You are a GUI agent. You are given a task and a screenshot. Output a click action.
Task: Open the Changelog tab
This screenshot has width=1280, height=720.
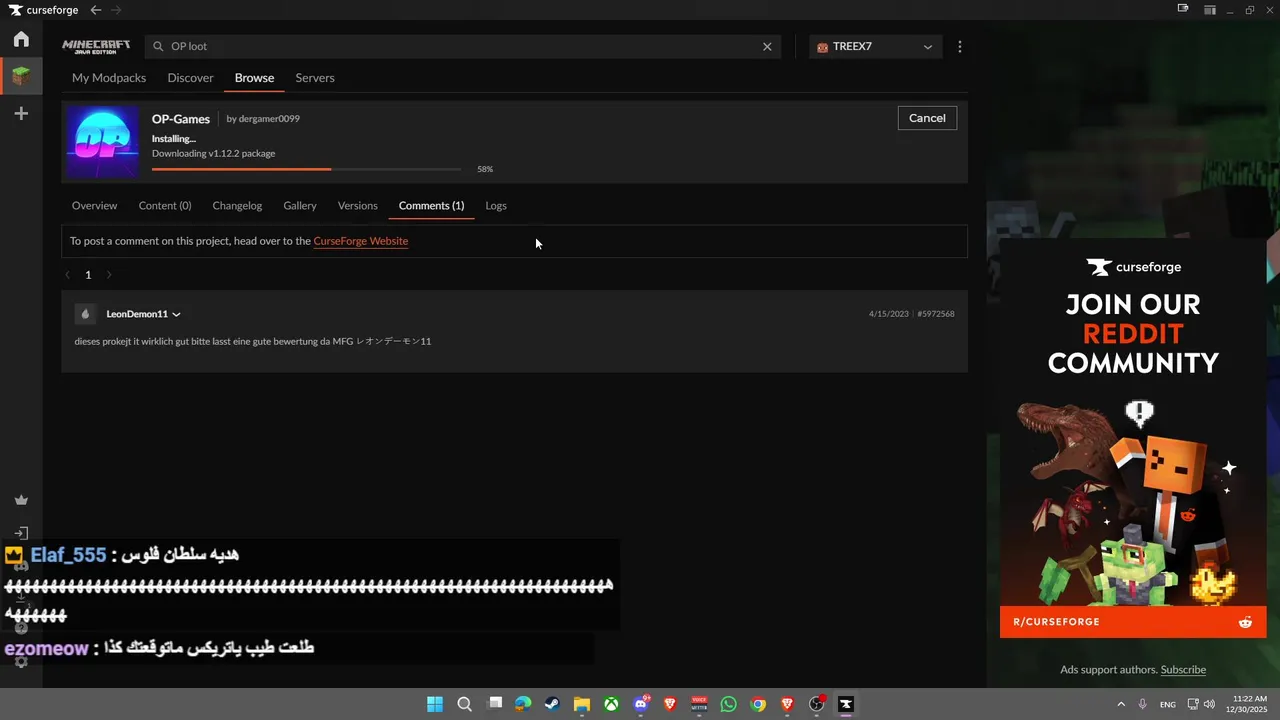coord(237,206)
